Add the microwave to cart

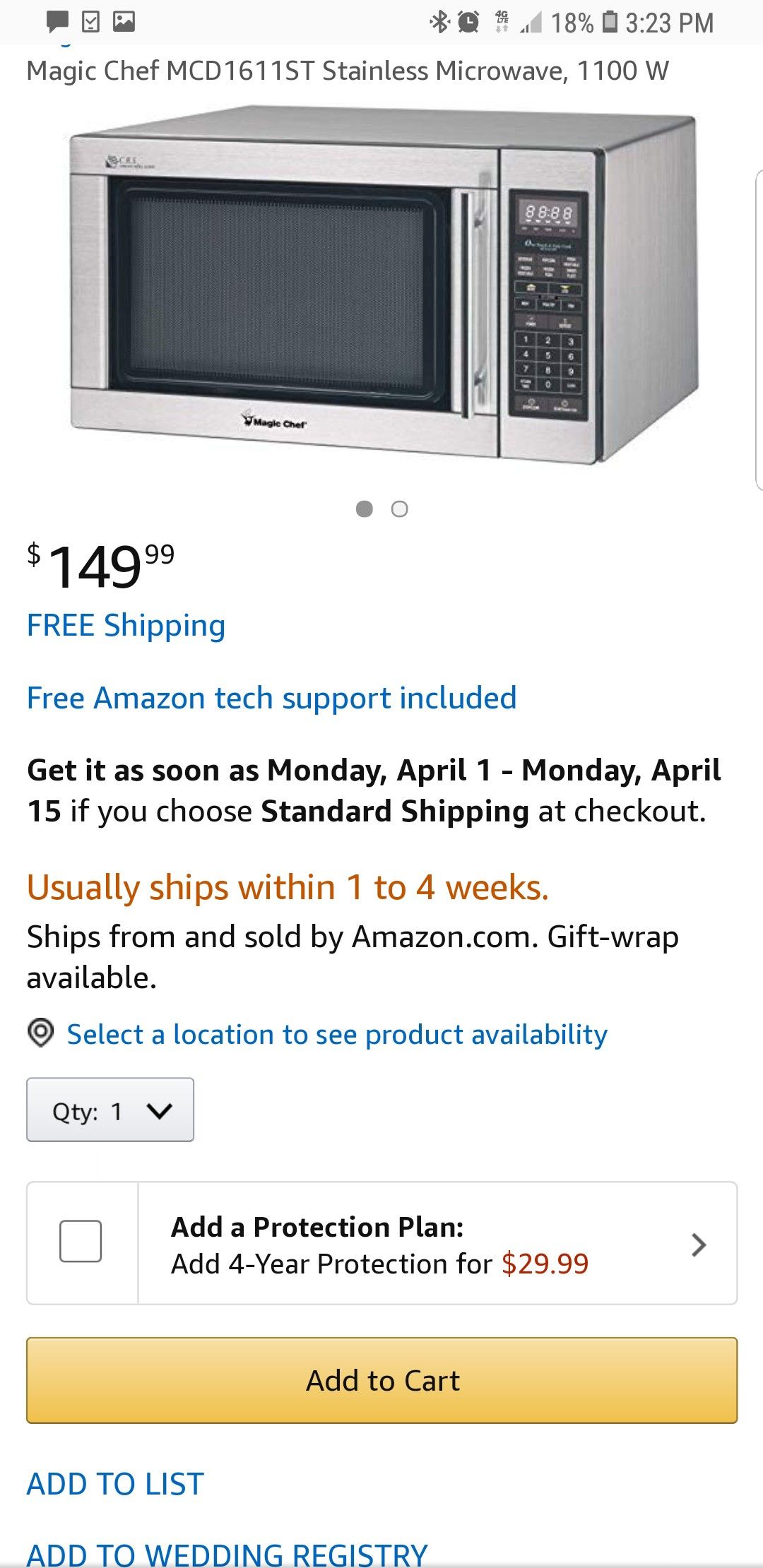[382, 1380]
